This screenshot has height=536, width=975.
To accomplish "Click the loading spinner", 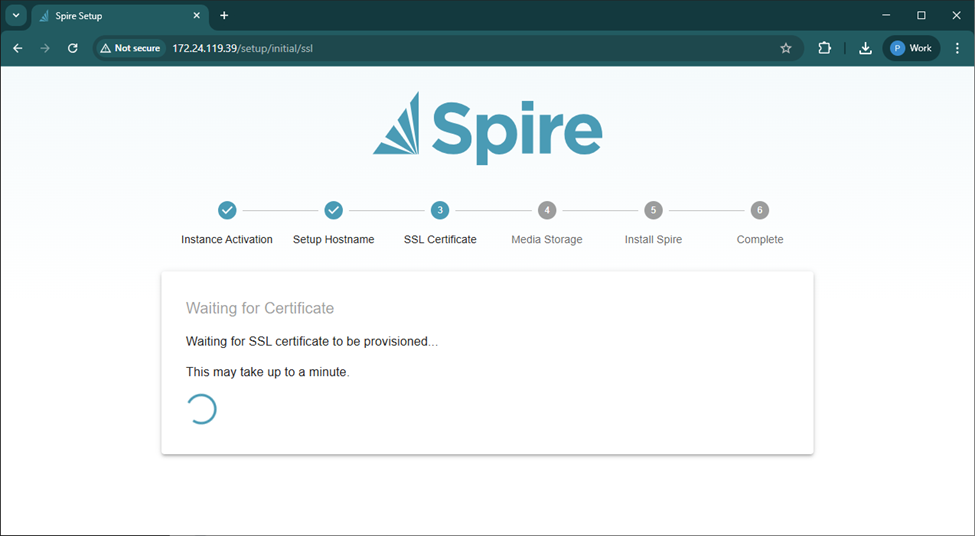I will [x=201, y=409].
